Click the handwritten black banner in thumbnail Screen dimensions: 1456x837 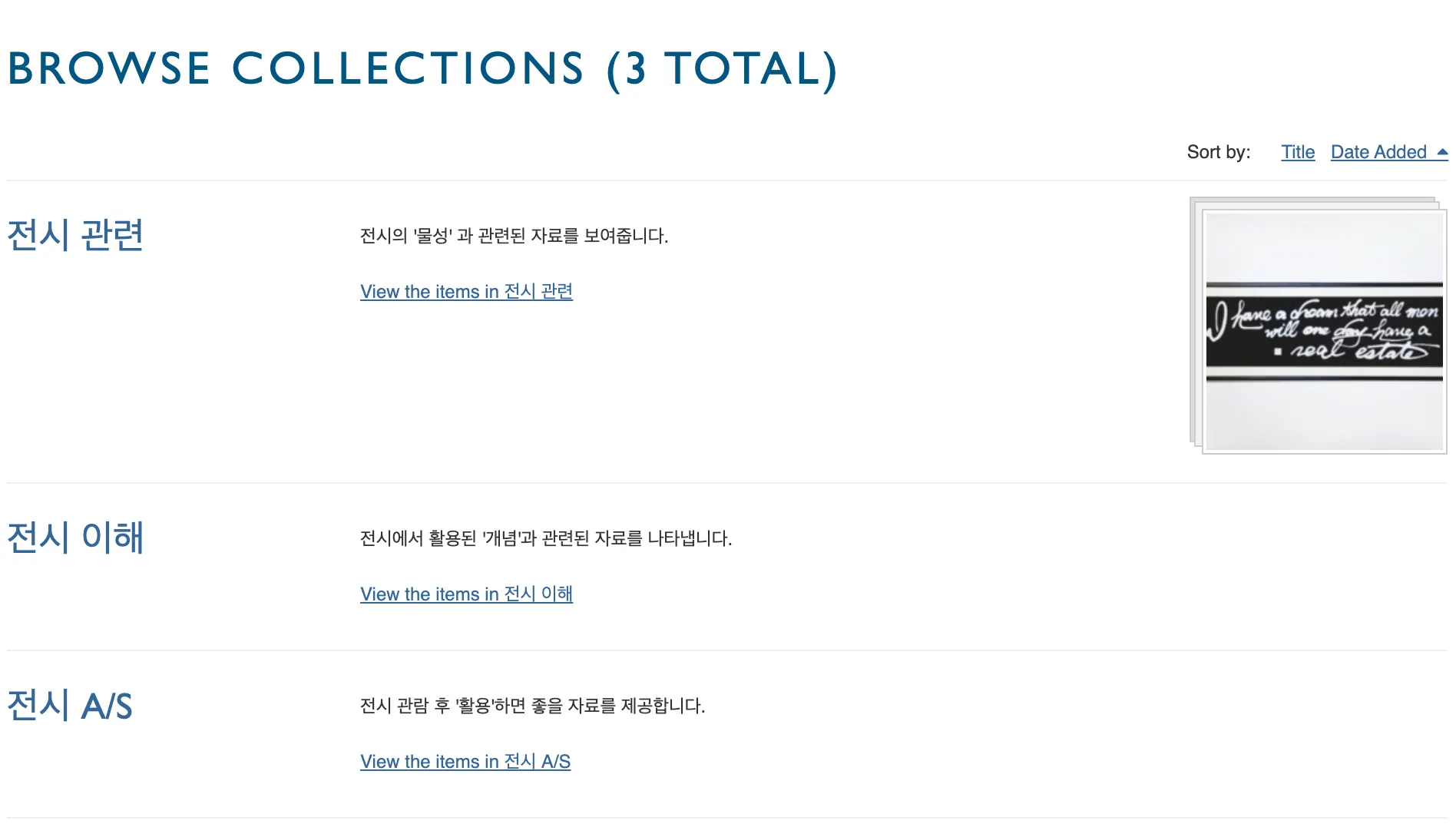pos(1323,332)
